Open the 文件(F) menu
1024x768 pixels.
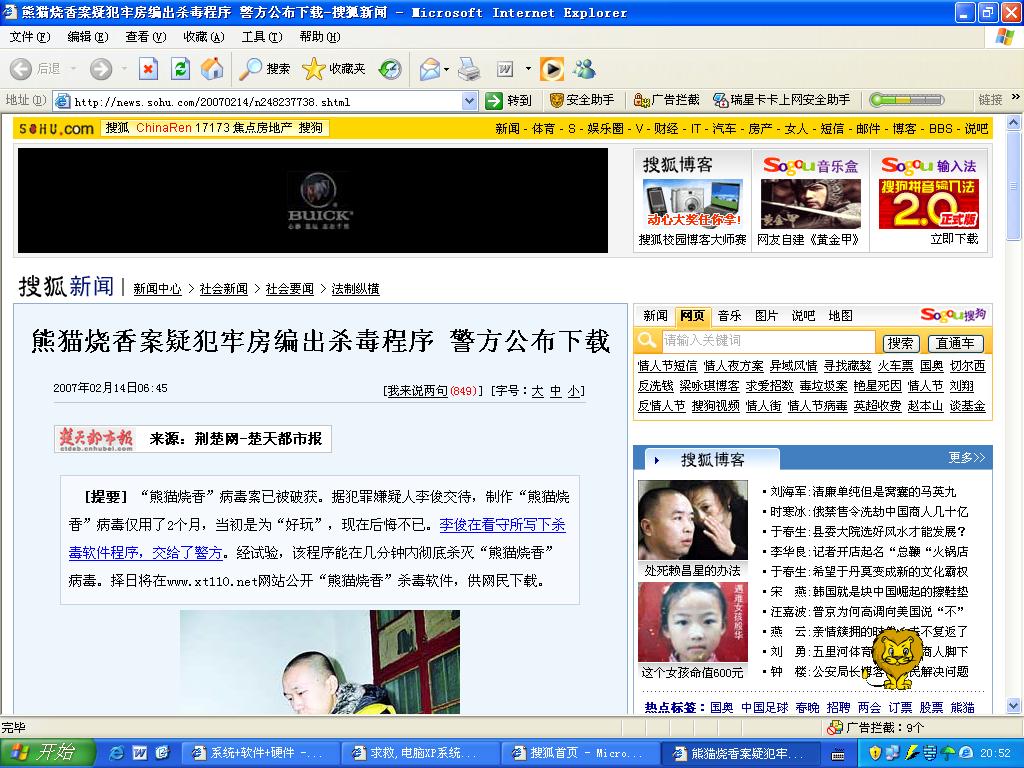click(x=29, y=37)
